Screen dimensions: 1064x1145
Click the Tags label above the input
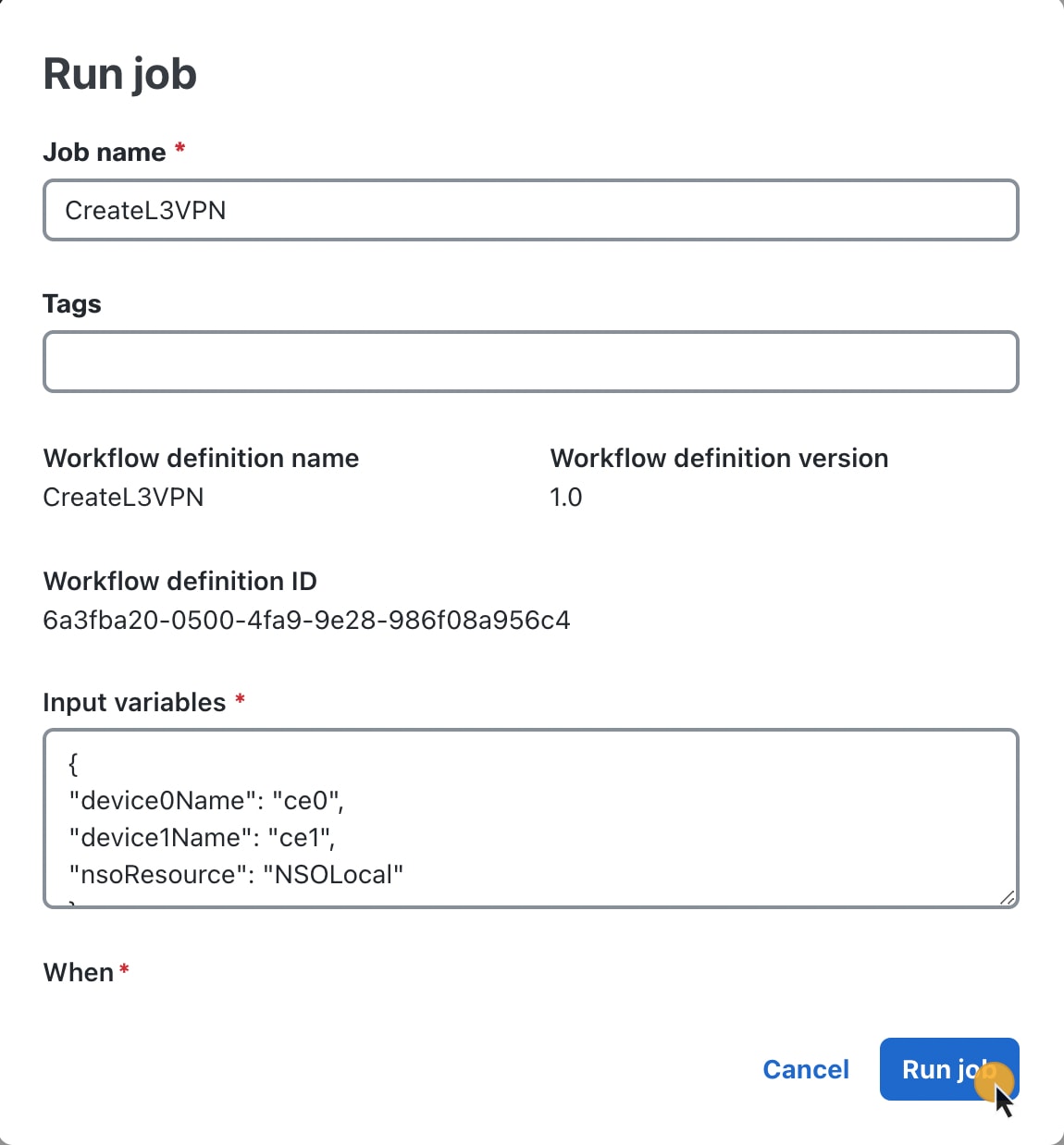[71, 303]
